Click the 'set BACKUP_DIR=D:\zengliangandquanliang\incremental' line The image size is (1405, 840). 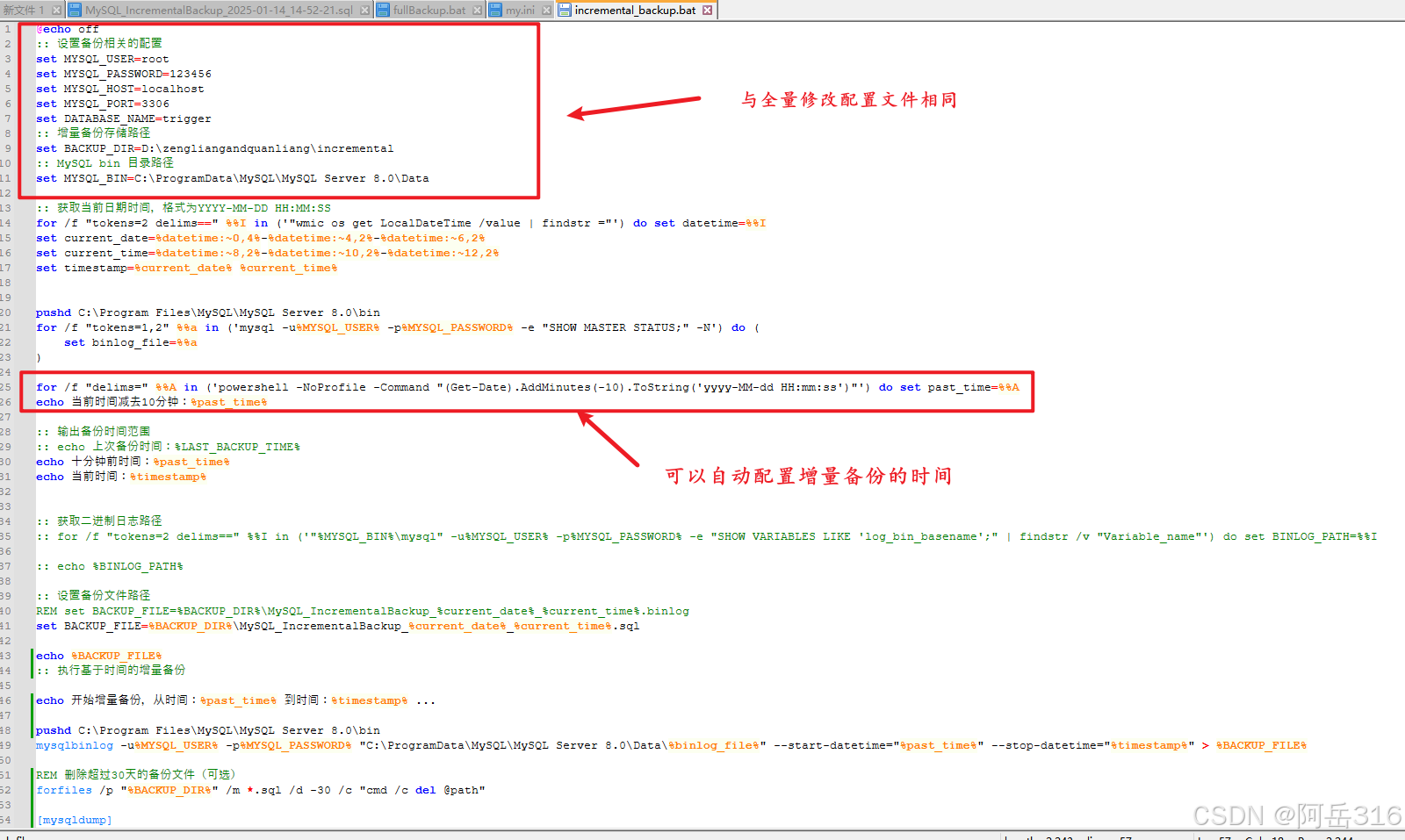(215, 148)
